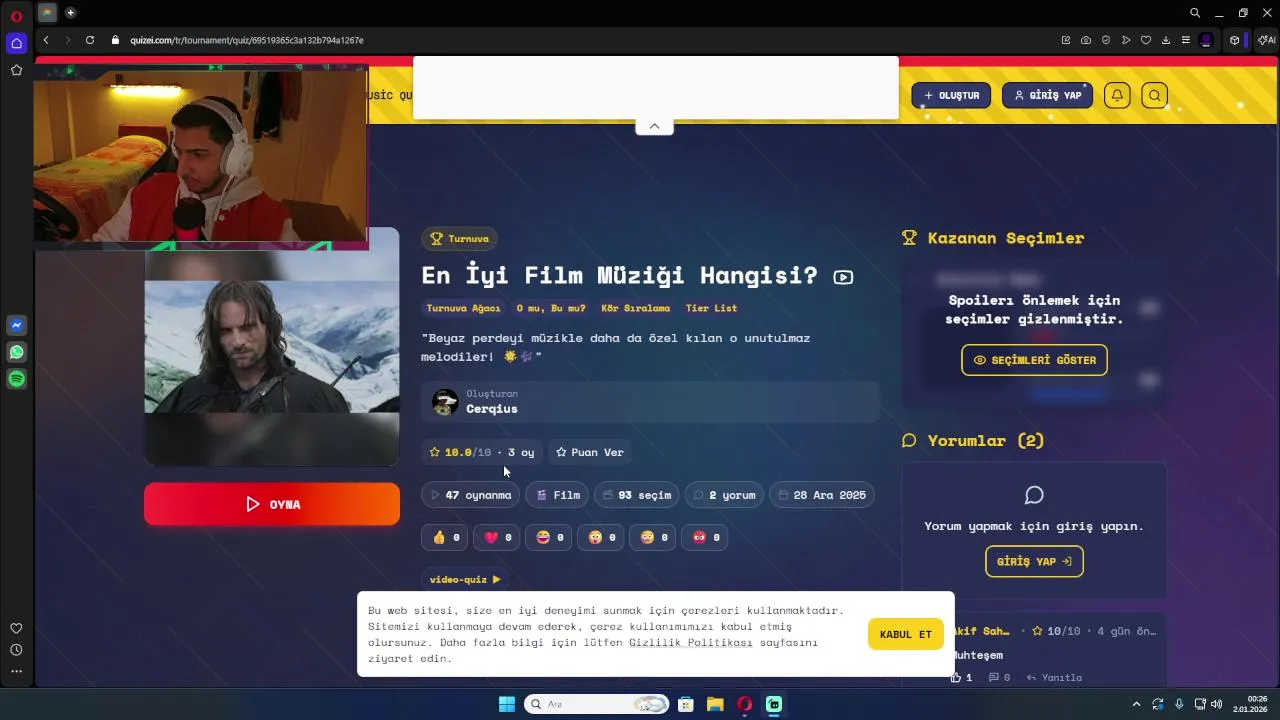Open Easy Setup sliders icon
The width and height of the screenshot is (1280, 720).
click(1186, 40)
